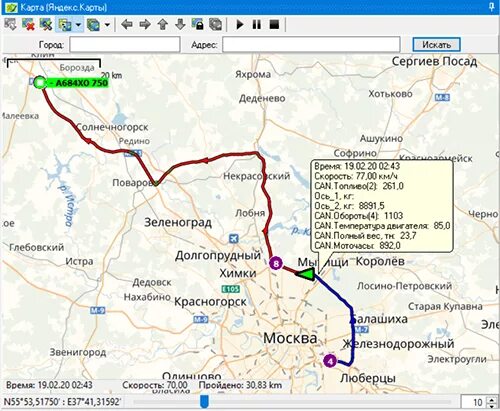
Task: Pan the map down with the arrow
Action: coord(180,24)
